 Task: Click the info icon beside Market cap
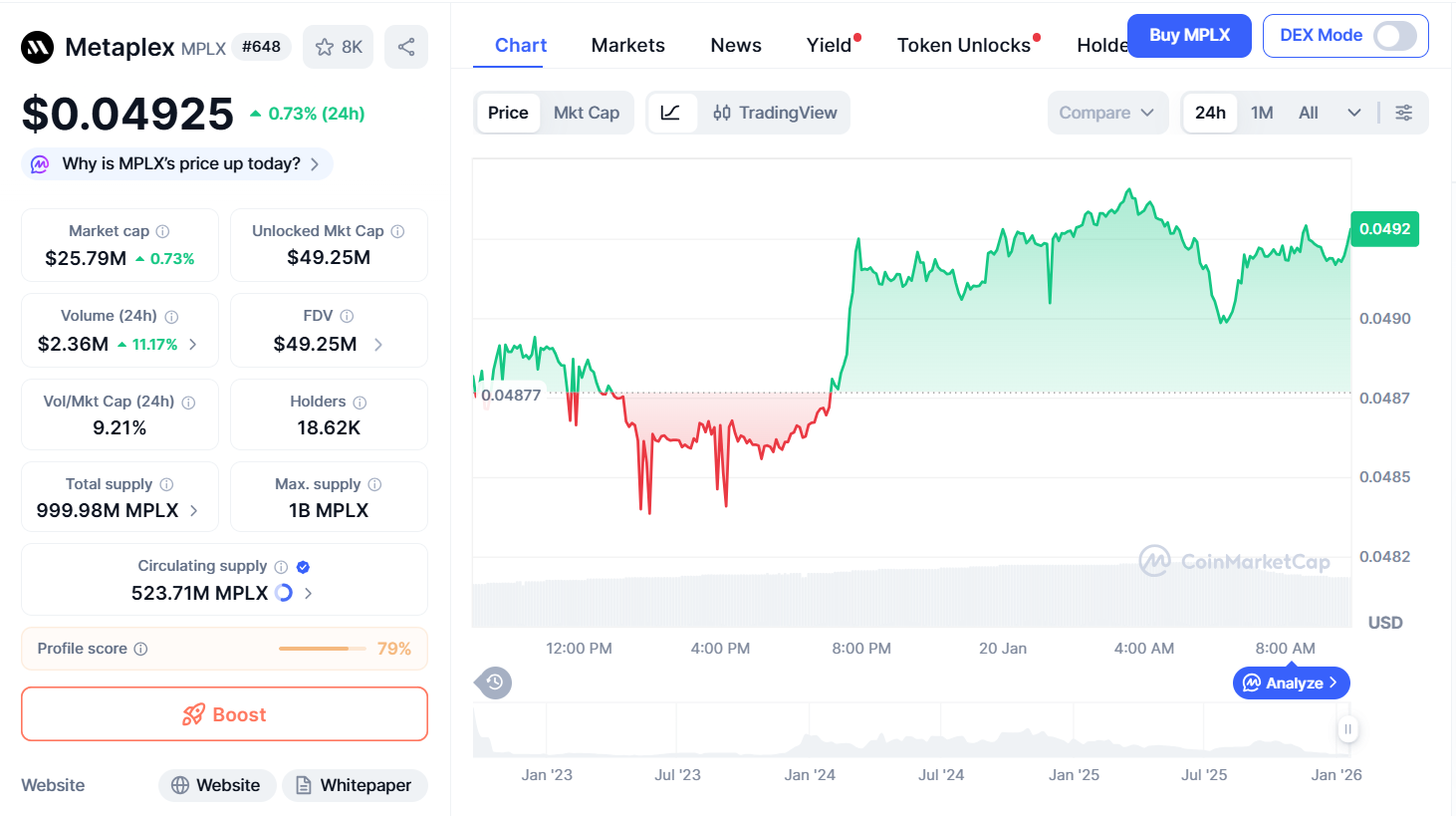pyautogui.click(x=165, y=230)
